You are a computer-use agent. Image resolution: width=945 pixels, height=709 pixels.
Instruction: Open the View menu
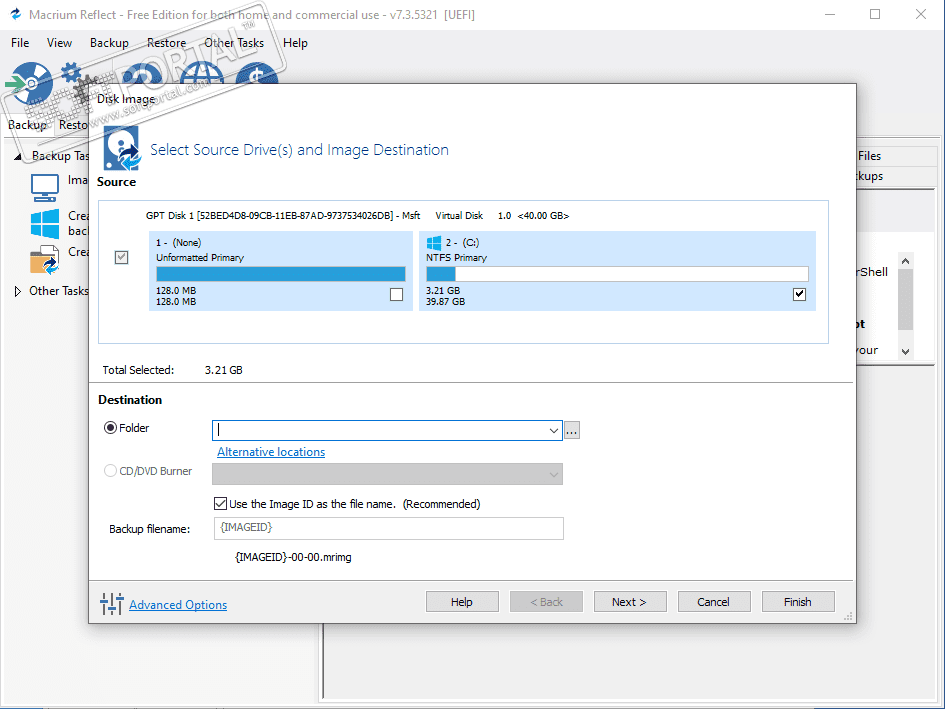pos(59,43)
